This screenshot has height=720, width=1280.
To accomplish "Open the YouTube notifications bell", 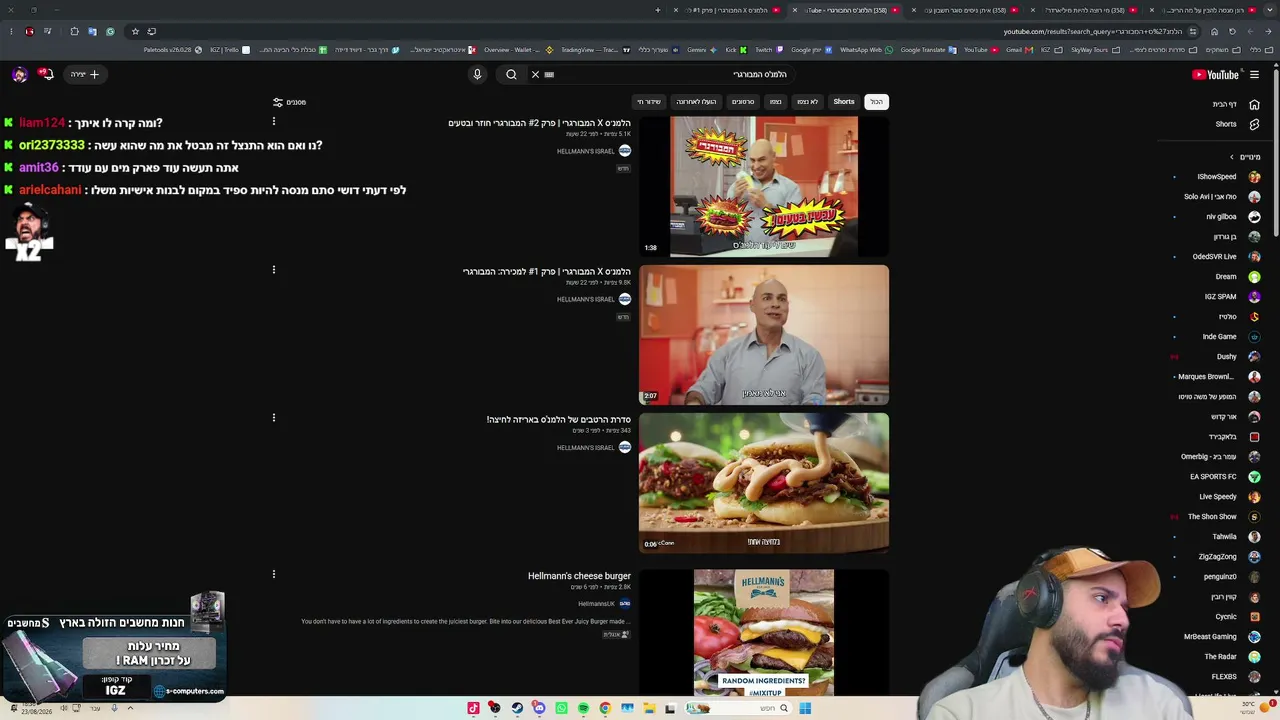I will coord(45,74).
